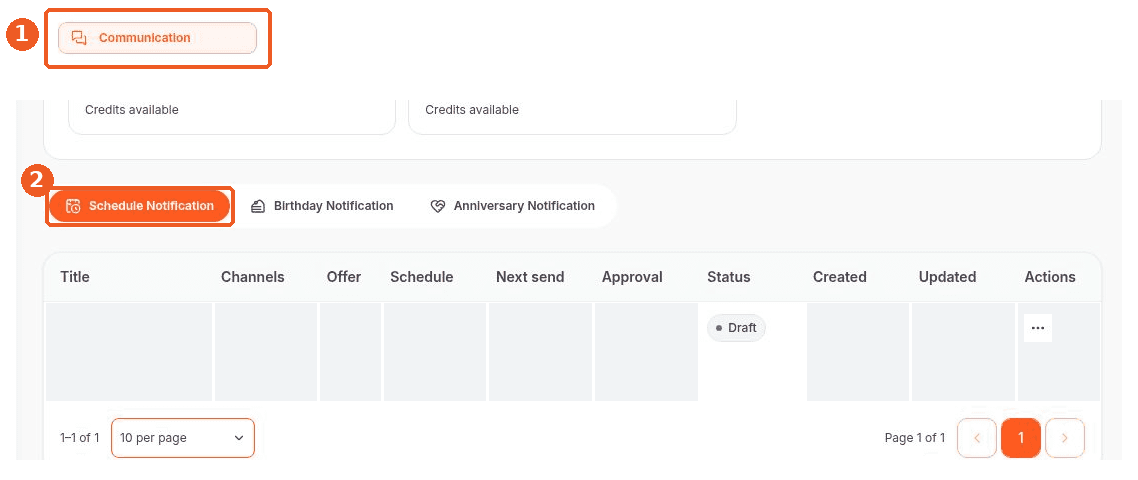This screenshot has height=480, width=1138.
Task: Open the 10 per page dropdown
Action: tap(183, 438)
